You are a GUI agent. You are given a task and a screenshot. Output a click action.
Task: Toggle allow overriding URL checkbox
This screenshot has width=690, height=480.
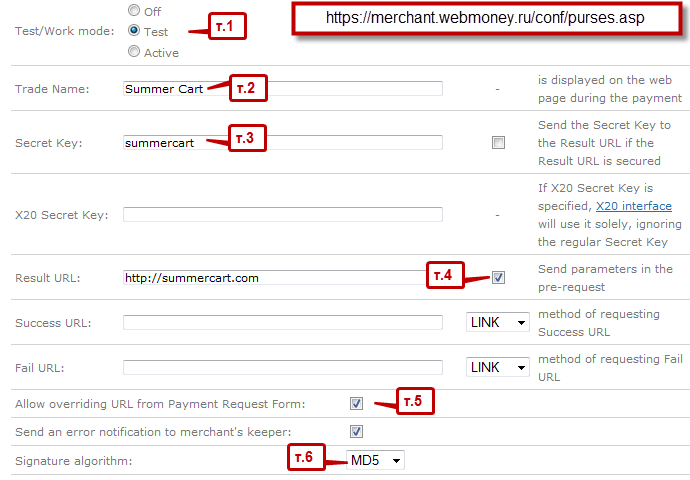pos(356,404)
